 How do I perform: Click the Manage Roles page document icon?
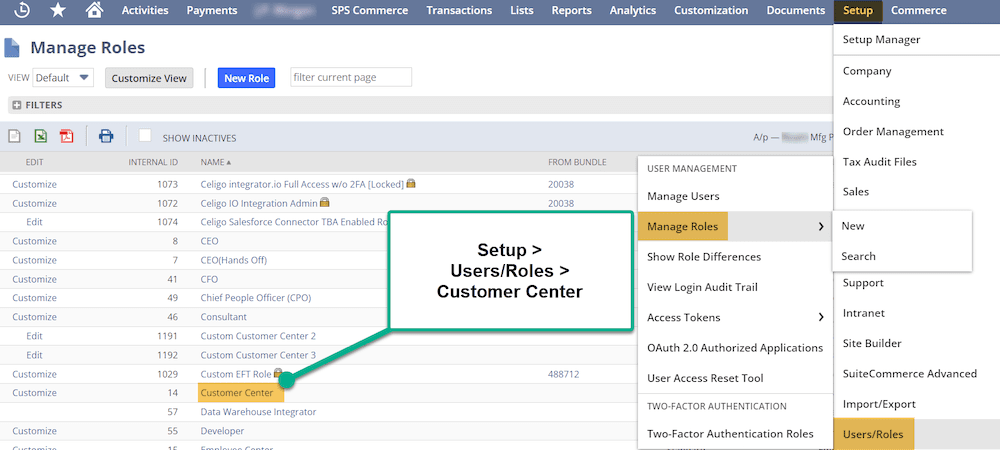click(12, 48)
